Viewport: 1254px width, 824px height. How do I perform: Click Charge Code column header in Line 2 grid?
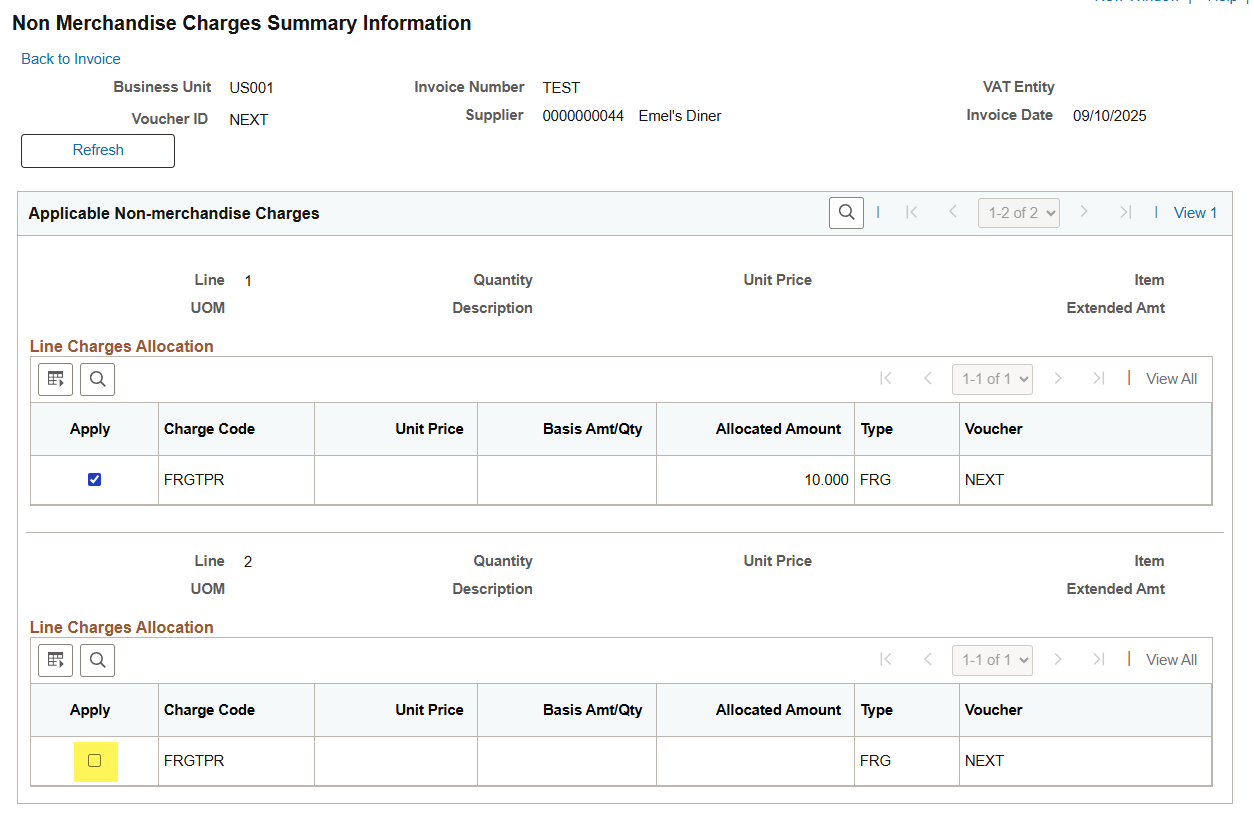[209, 710]
